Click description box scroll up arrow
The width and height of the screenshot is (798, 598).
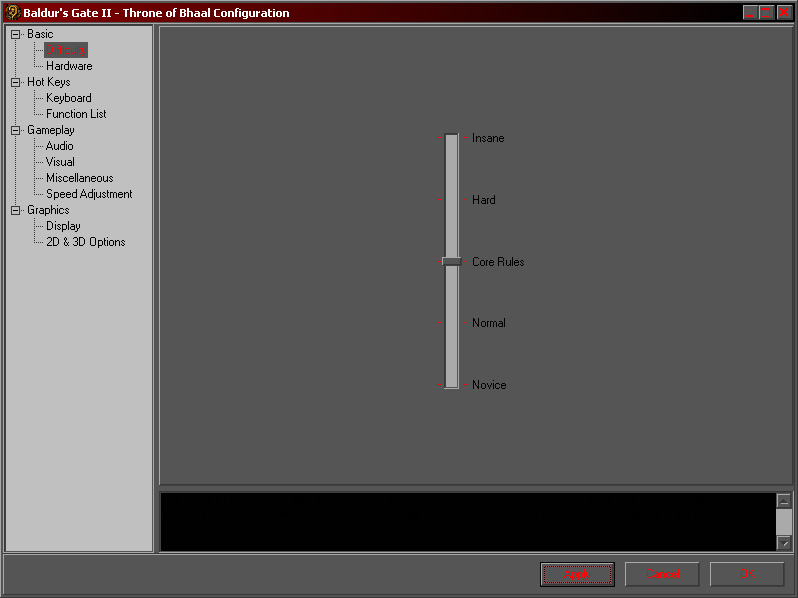click(784, 501)
